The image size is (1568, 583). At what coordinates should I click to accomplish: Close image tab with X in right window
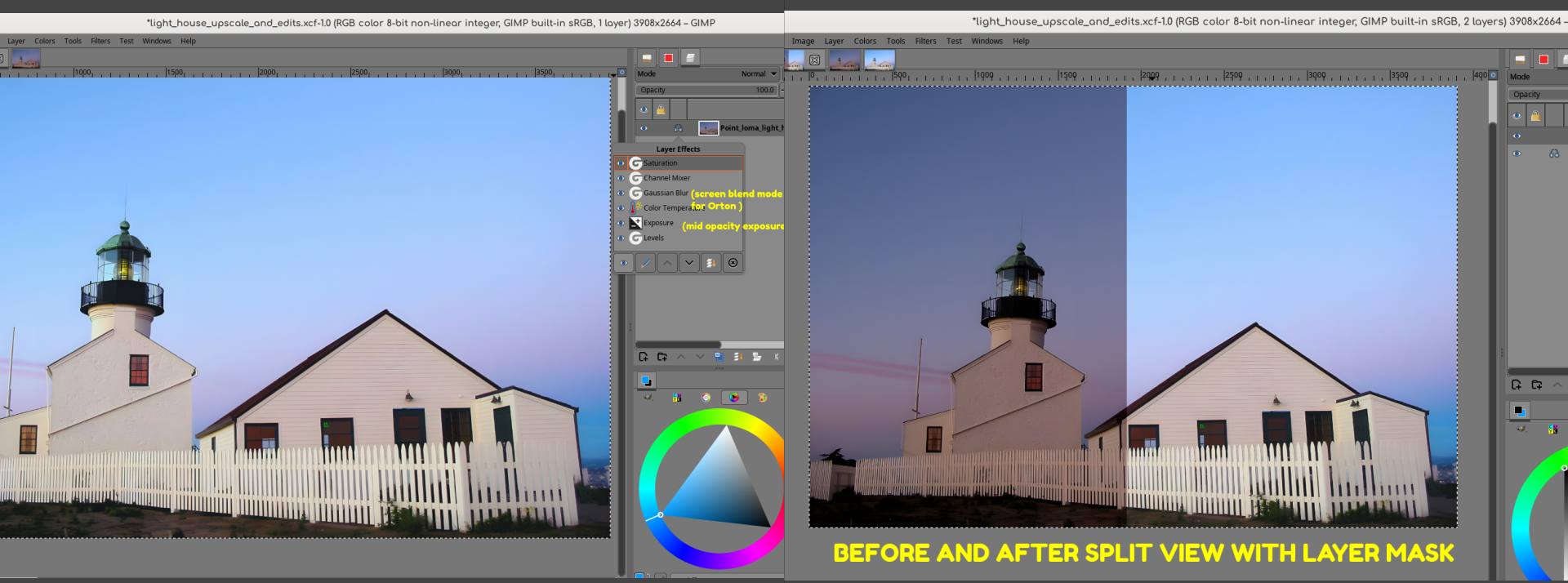pyautogui.click(x=815, y=60)
